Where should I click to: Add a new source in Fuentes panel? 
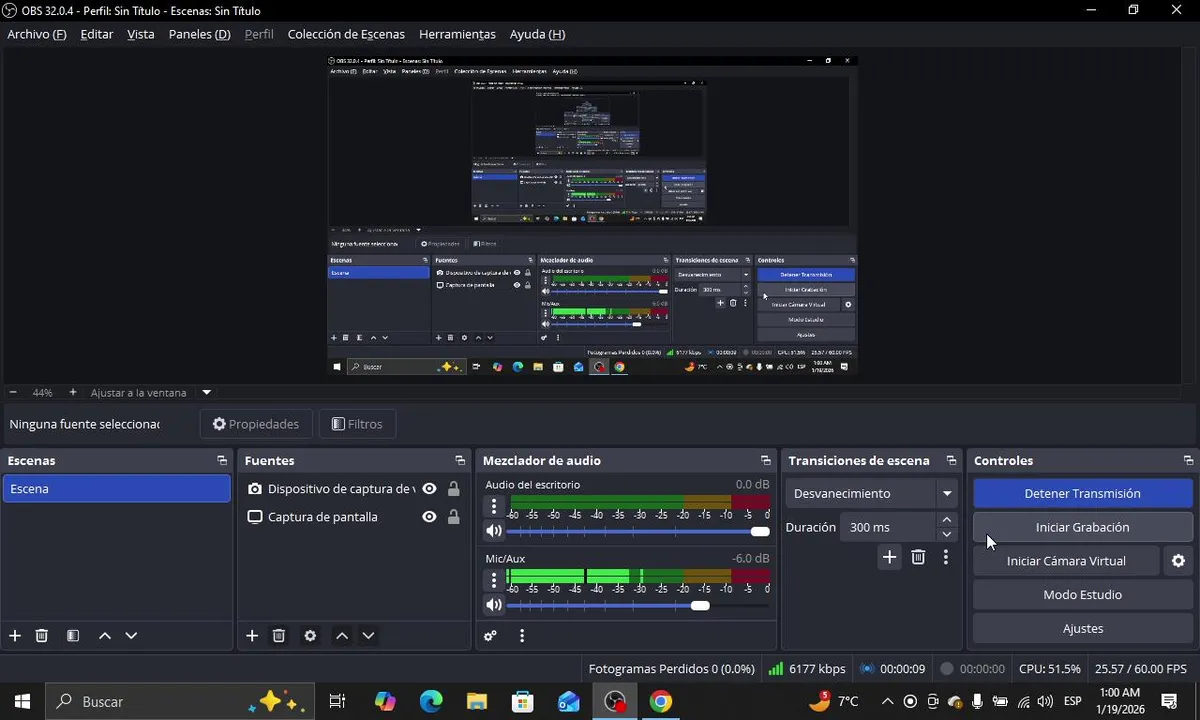pos(252,635)
